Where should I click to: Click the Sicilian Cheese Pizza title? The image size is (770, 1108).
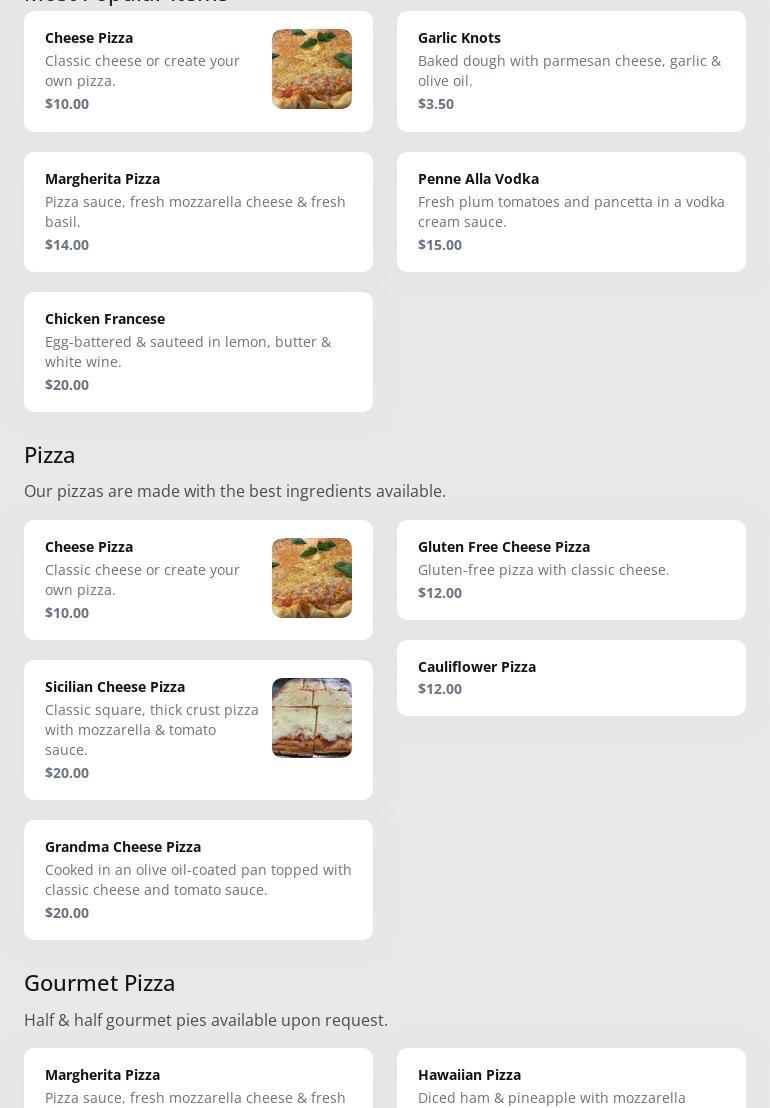click(x=115, y=687)
